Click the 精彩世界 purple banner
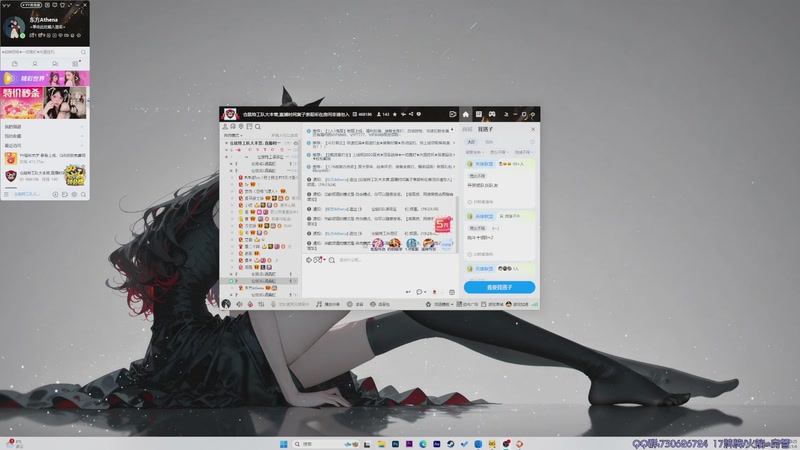Image resolution: width=800 pixels, height=450 pixels. point(45,78)
